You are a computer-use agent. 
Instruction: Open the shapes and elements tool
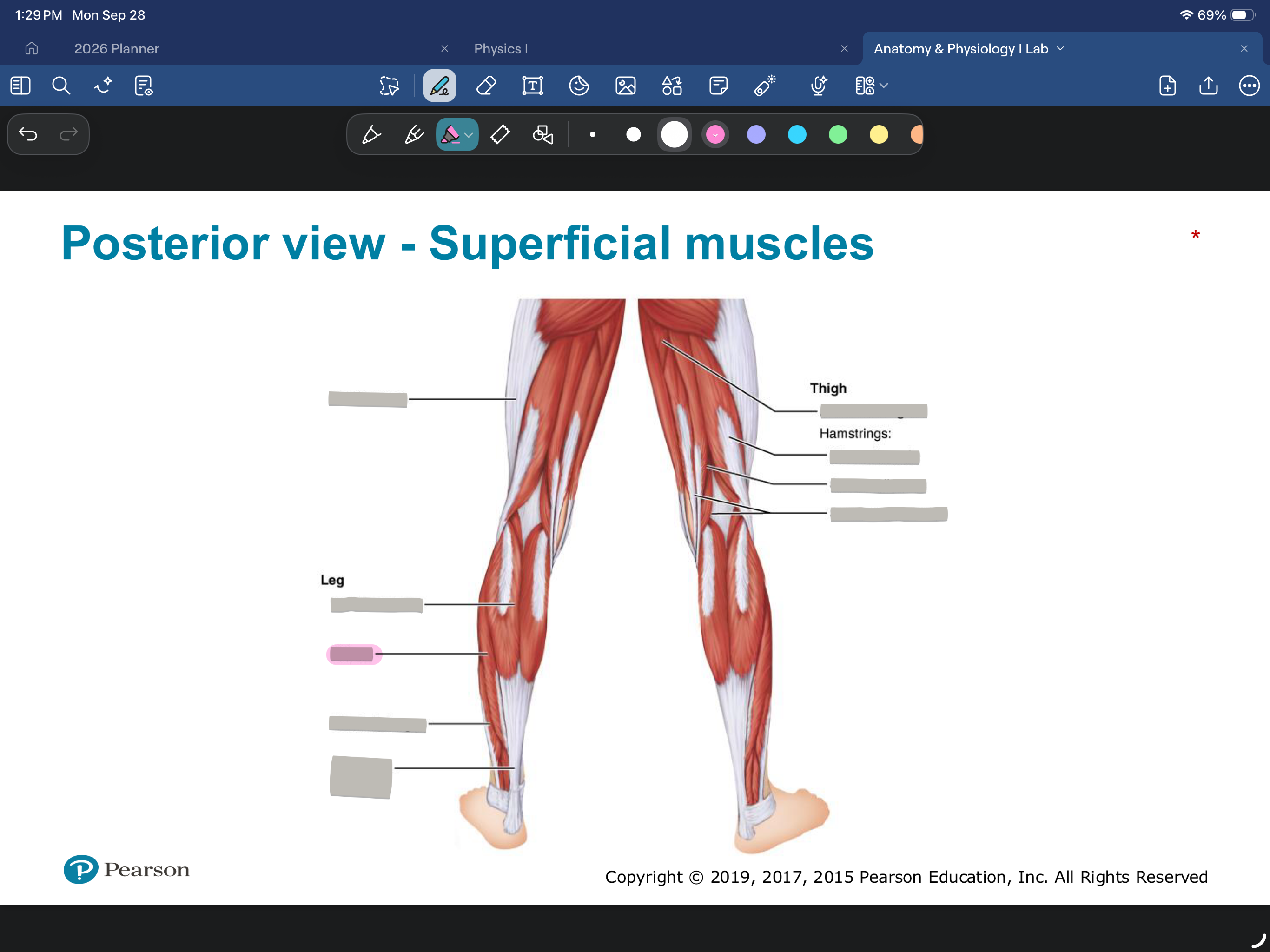point(672,86)
